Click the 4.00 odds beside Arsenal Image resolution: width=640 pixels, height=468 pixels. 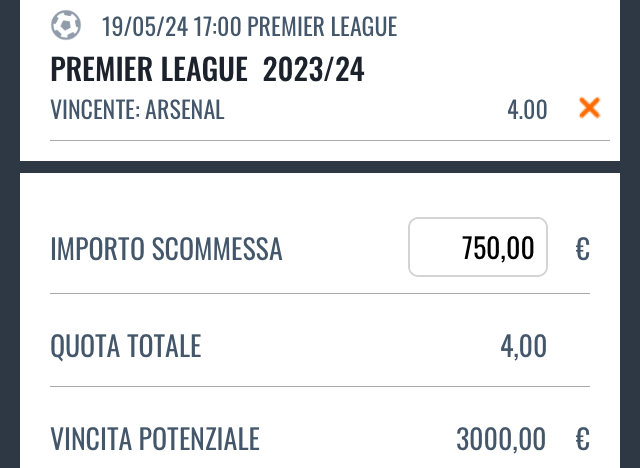tap(527, 110)
